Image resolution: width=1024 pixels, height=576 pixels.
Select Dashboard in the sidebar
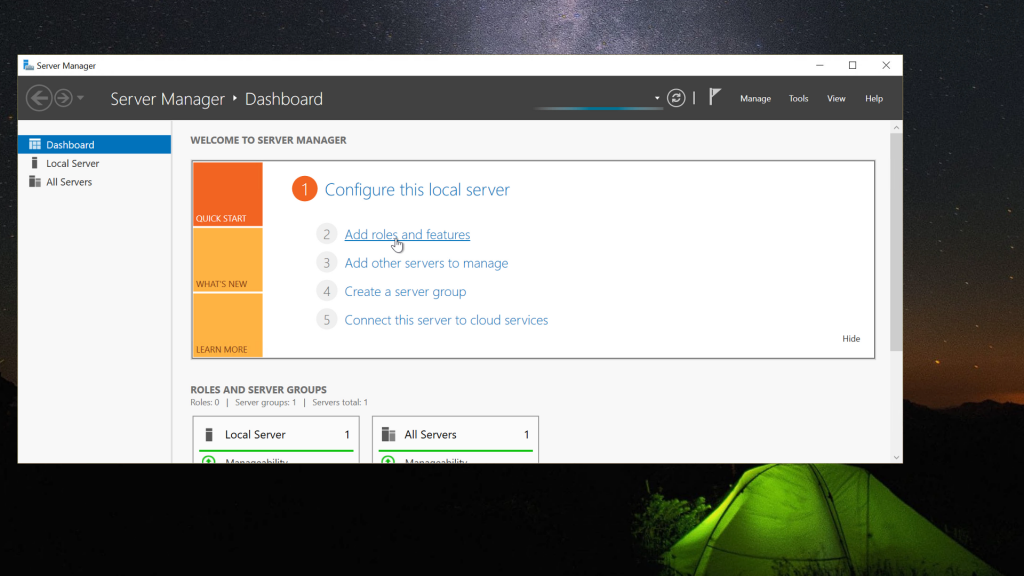(95, 144)
